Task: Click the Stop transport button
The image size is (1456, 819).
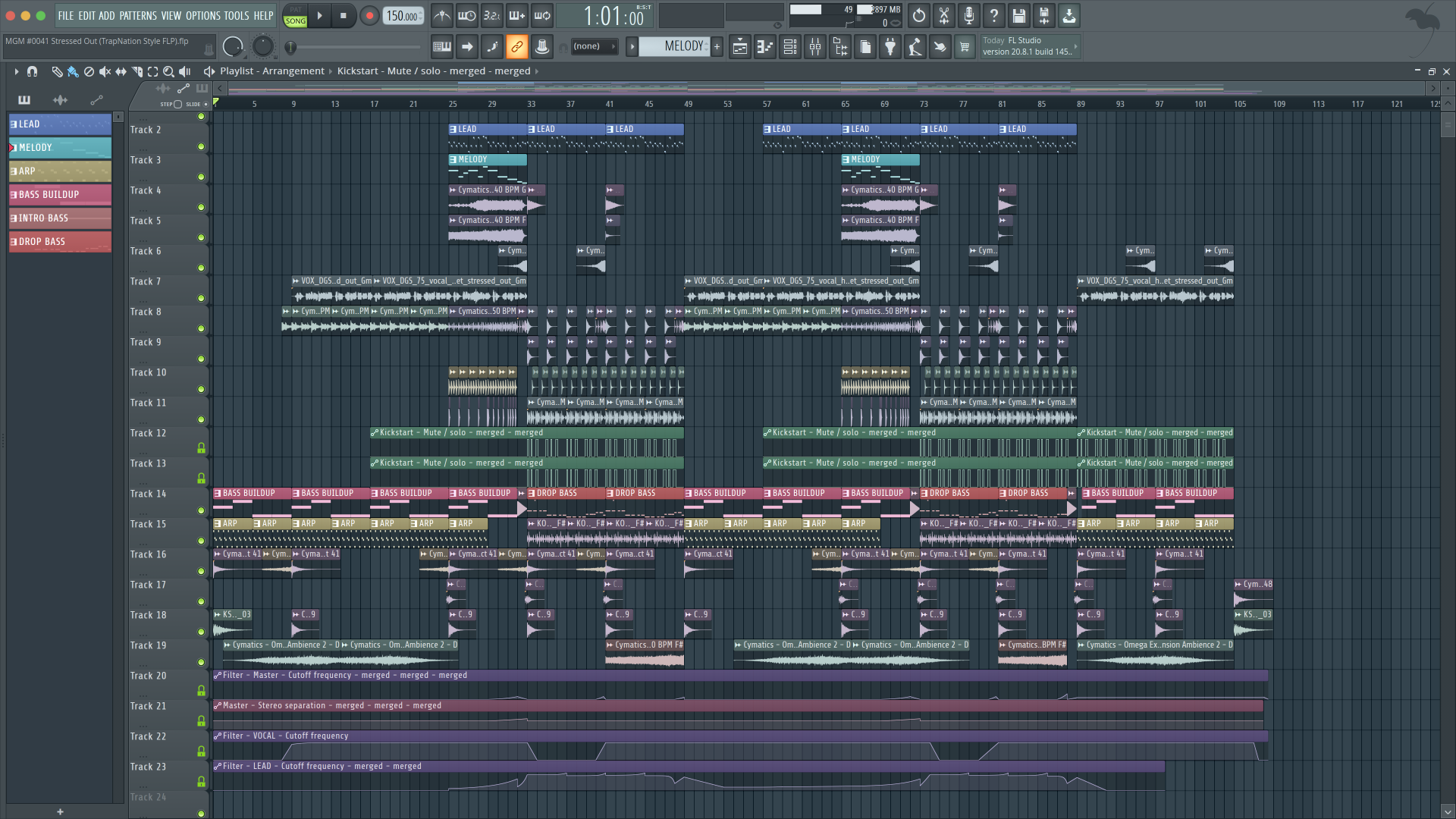Action: [344, 15]
